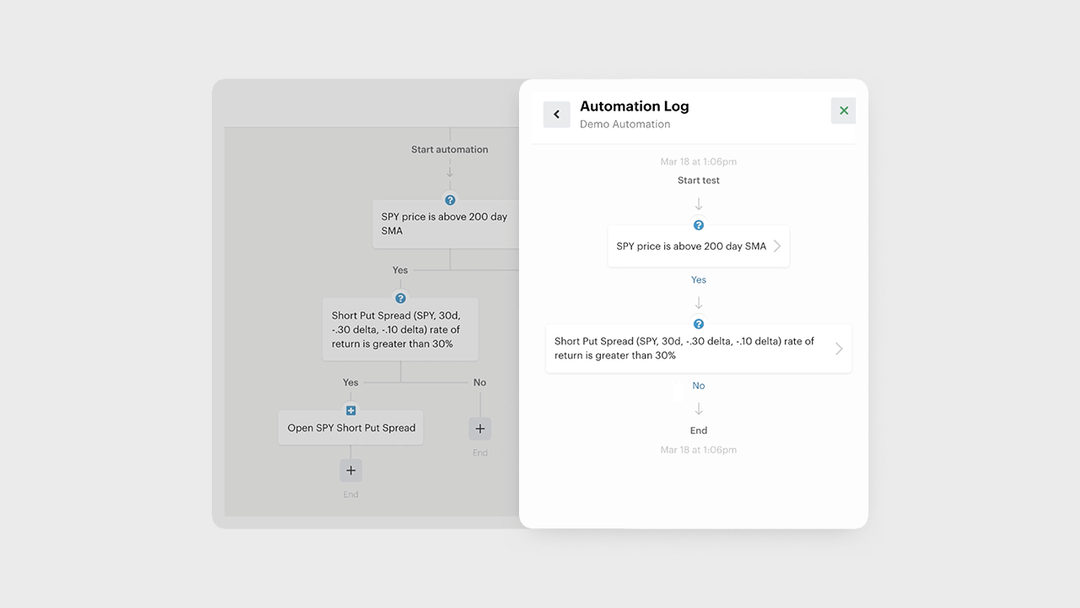Image resolution: width=1080 pixels, height=608 pixels.
Task: Click the question icon above the log's SPY price card
Action: pos(699,225)
